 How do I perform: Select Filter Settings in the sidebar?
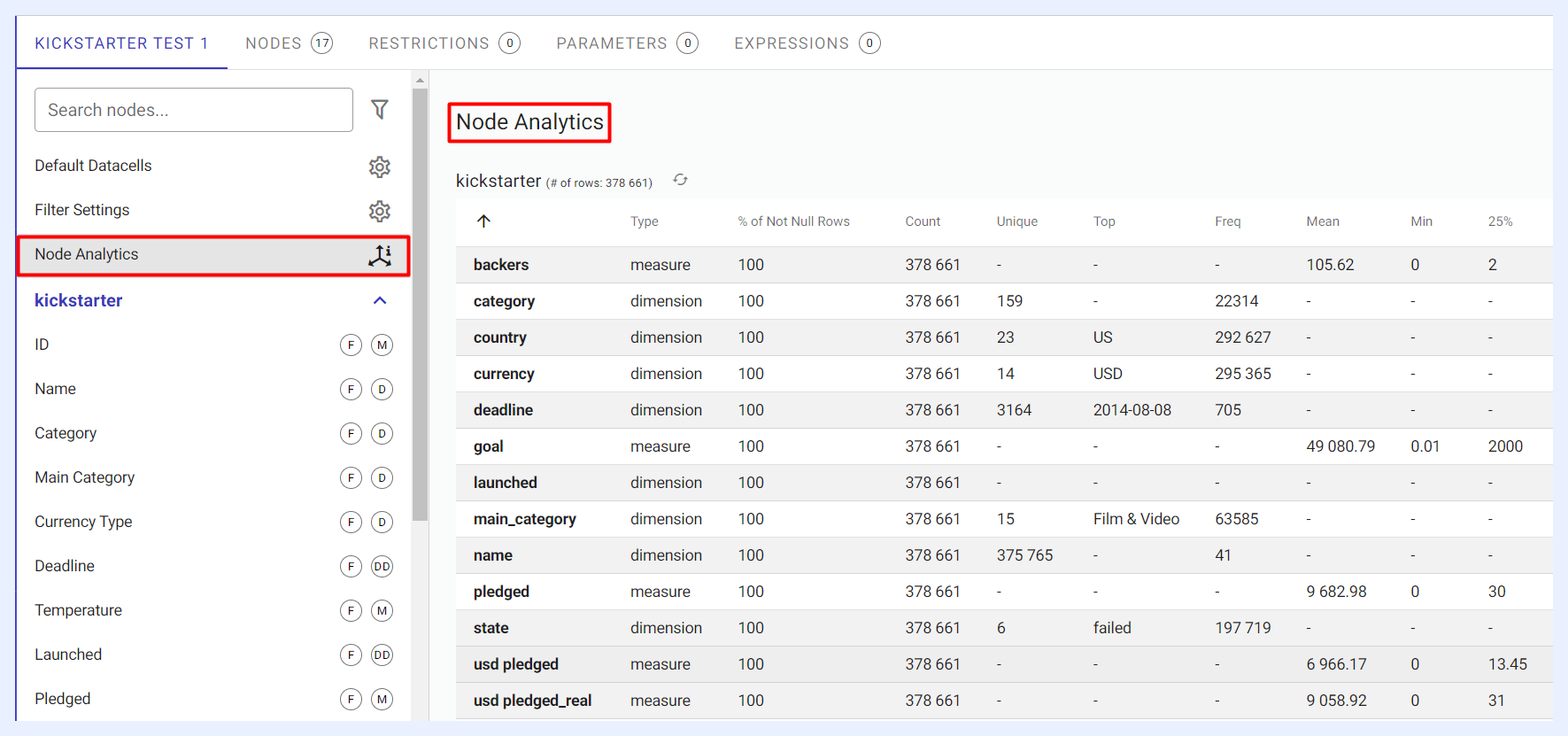coord(82,210)
